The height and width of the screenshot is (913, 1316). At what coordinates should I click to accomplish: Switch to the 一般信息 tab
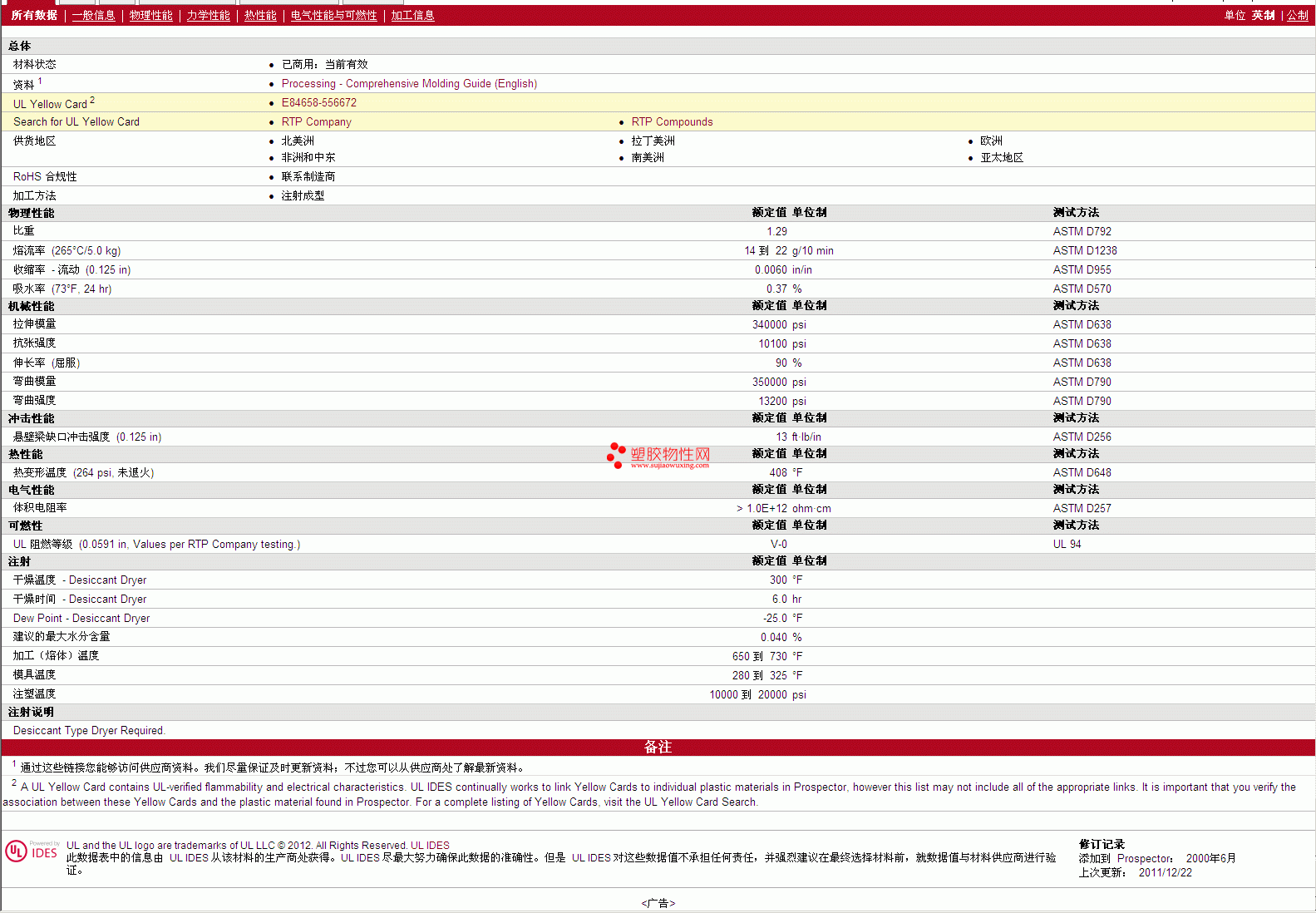(x=93, y=15)
